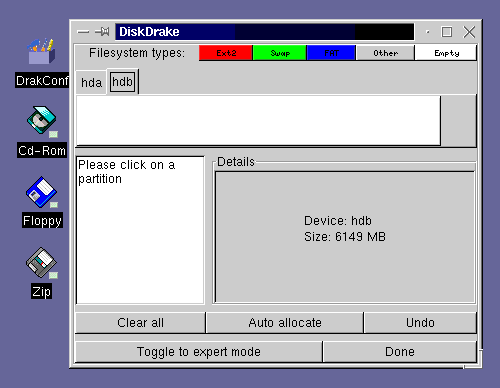Click 'Please click on a partition' text
500x388 pixels.
[x=127, y=172]
